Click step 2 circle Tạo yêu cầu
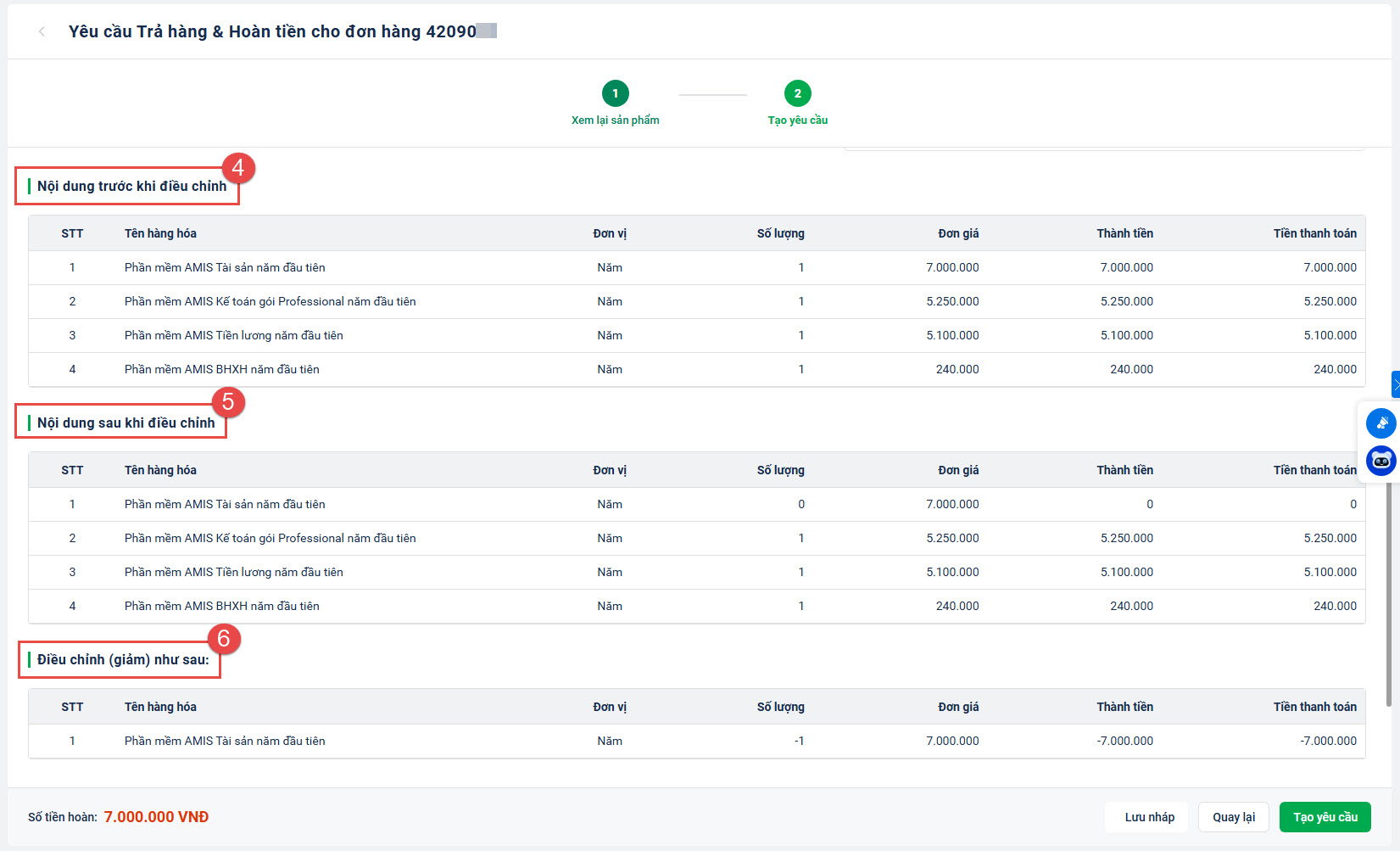The width and height of the screenshot is (1400, 851). point(797,93)
